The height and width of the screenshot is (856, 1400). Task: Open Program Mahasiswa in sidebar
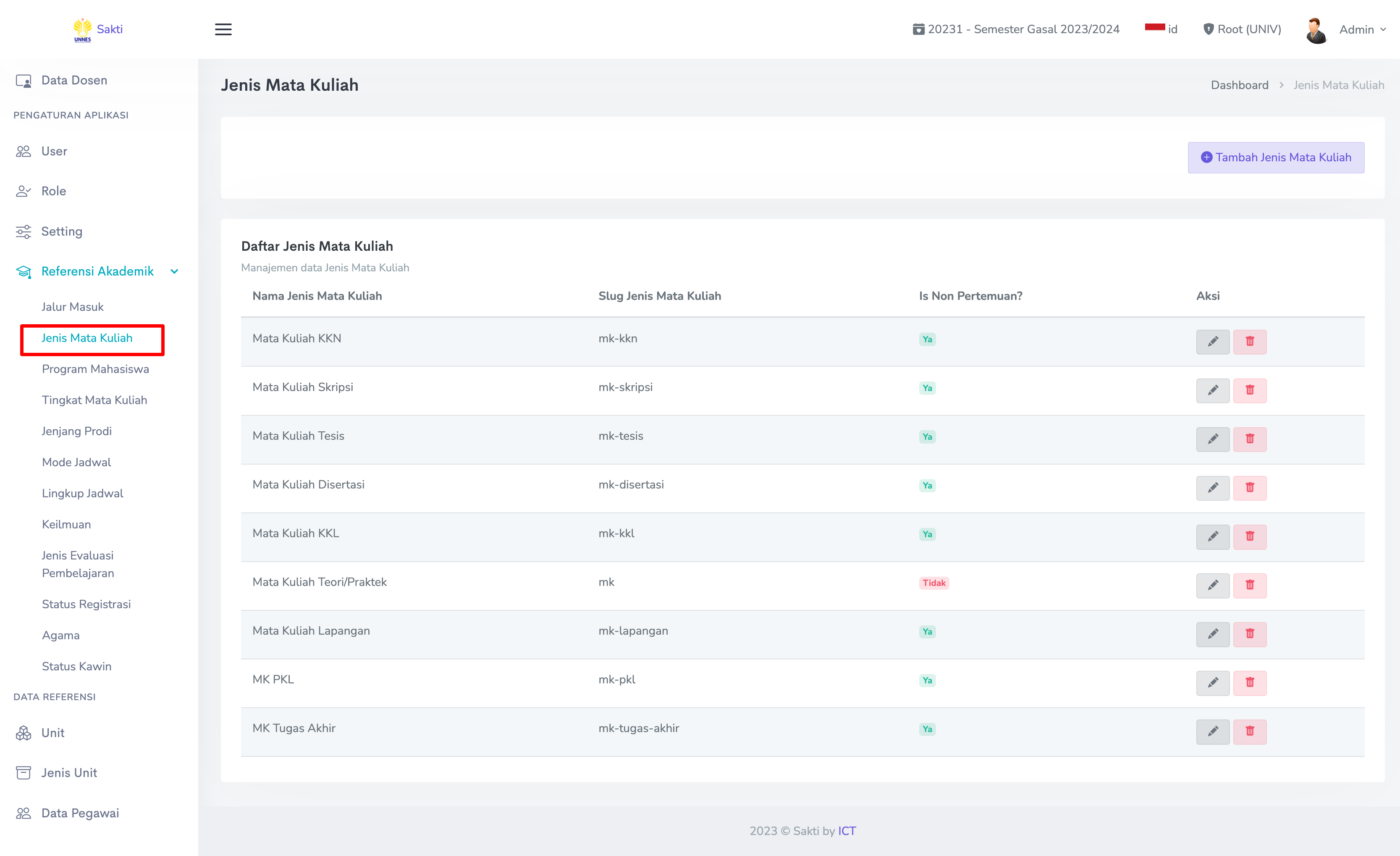(95, 369)
